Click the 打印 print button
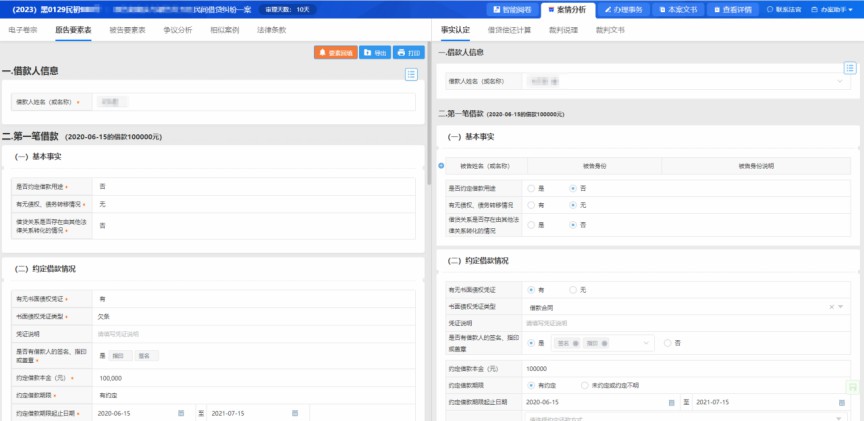The height and width of the screenshot is (421, 864). coord(409,53)
